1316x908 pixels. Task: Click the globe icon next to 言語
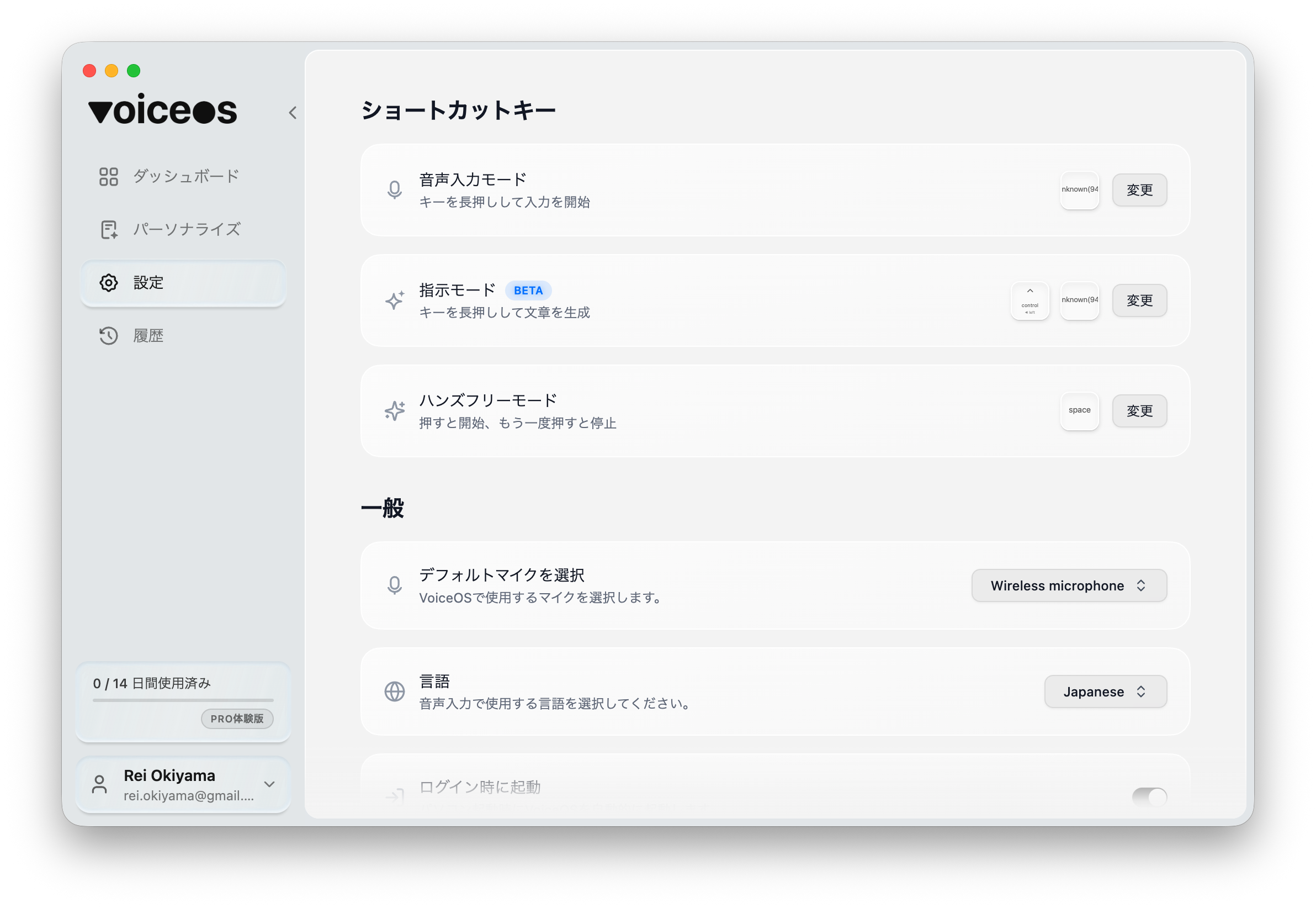pyautogui.click(x=394, y=691)
